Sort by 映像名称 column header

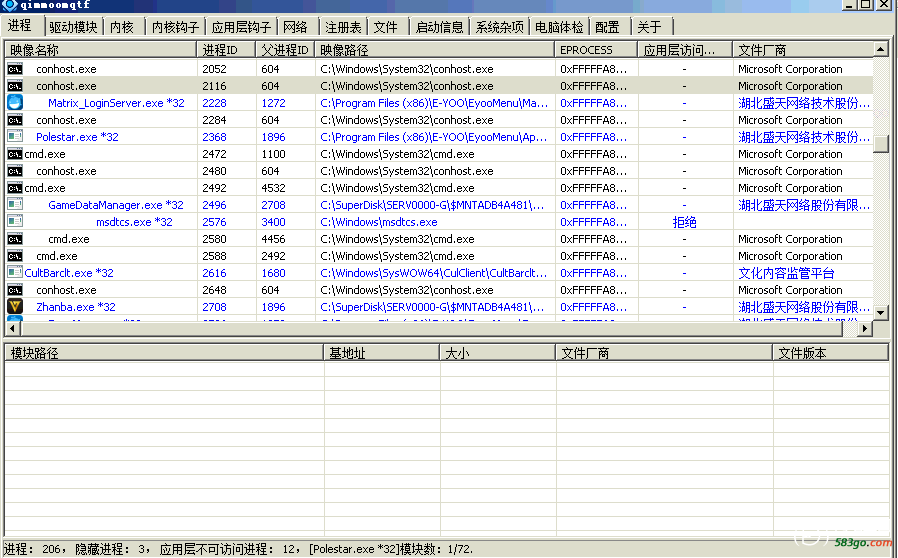101,50
